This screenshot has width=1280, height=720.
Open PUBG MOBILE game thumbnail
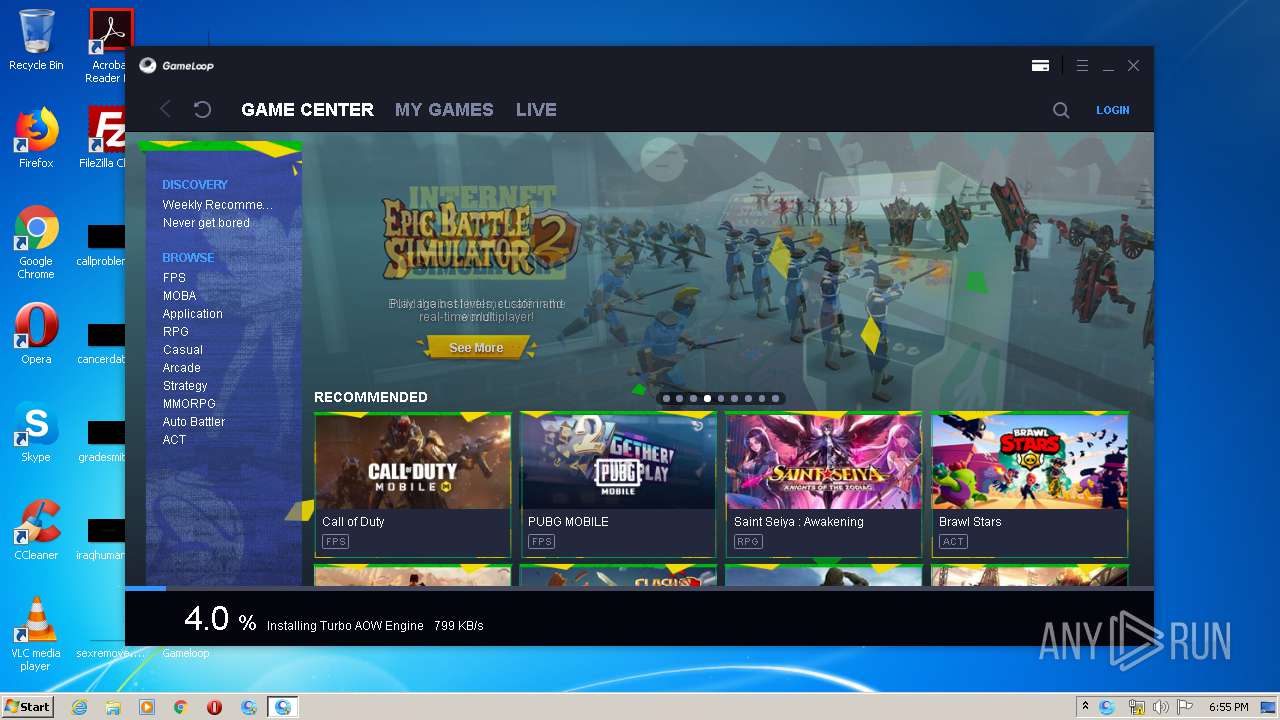coord(618,462)
